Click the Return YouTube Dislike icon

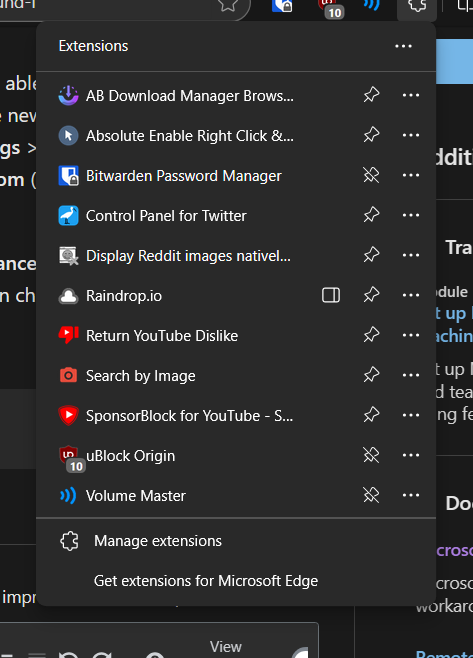tap(68, 336)
